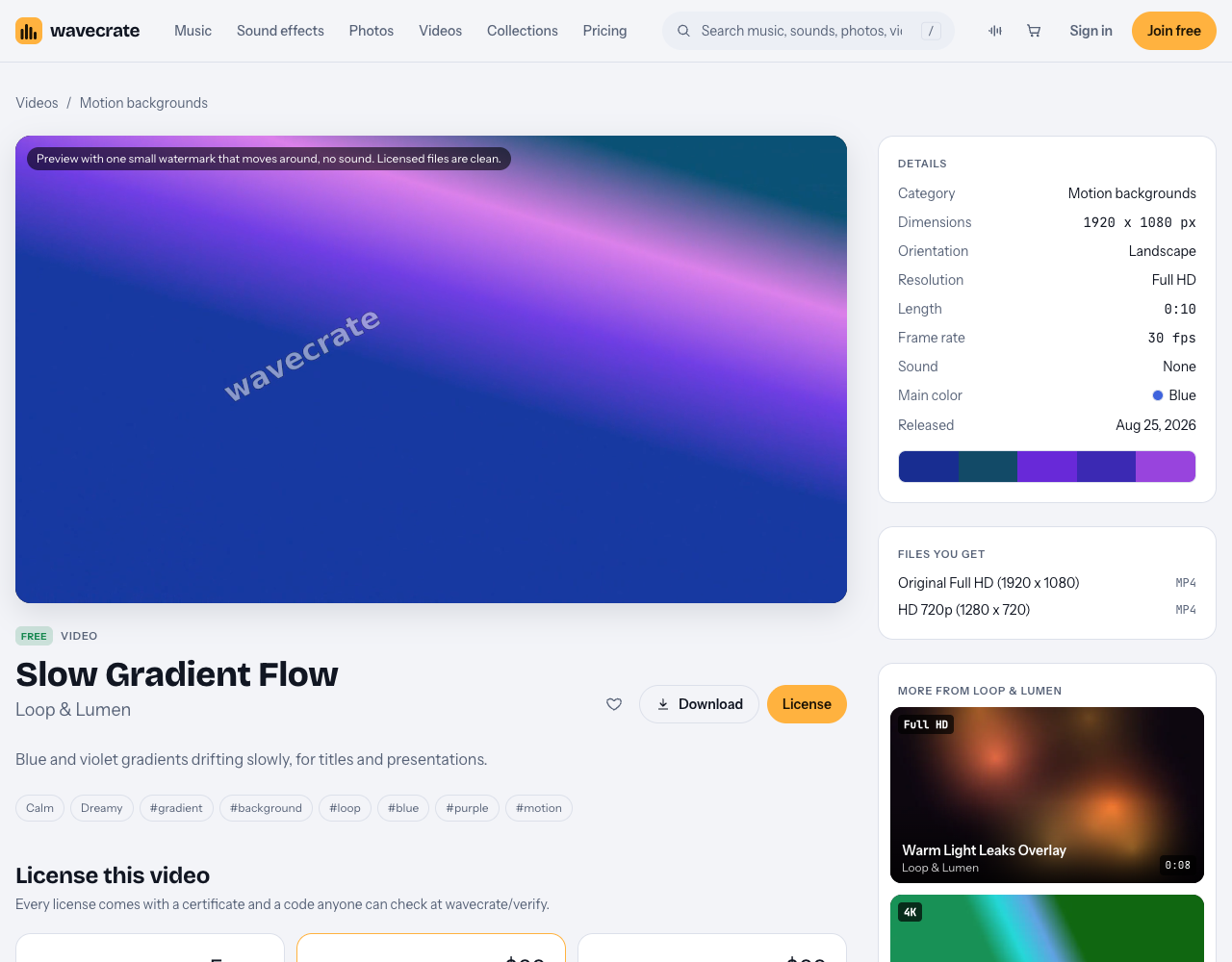Click the Join free button

coord(1174,31)
